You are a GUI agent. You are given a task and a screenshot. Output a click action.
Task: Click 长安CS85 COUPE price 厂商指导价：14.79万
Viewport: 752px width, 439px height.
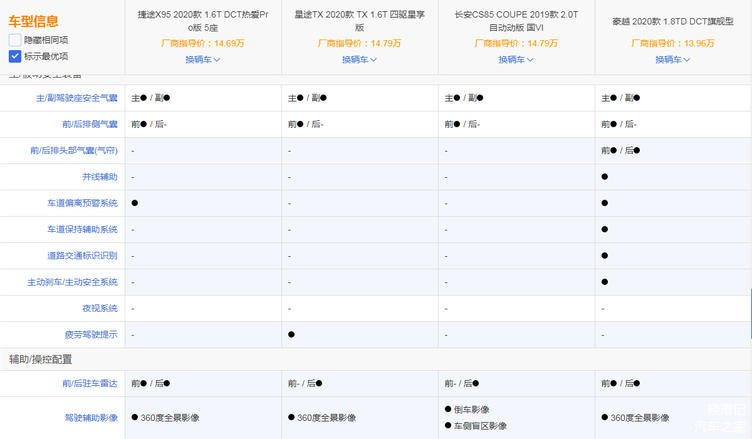click(516, 43)
